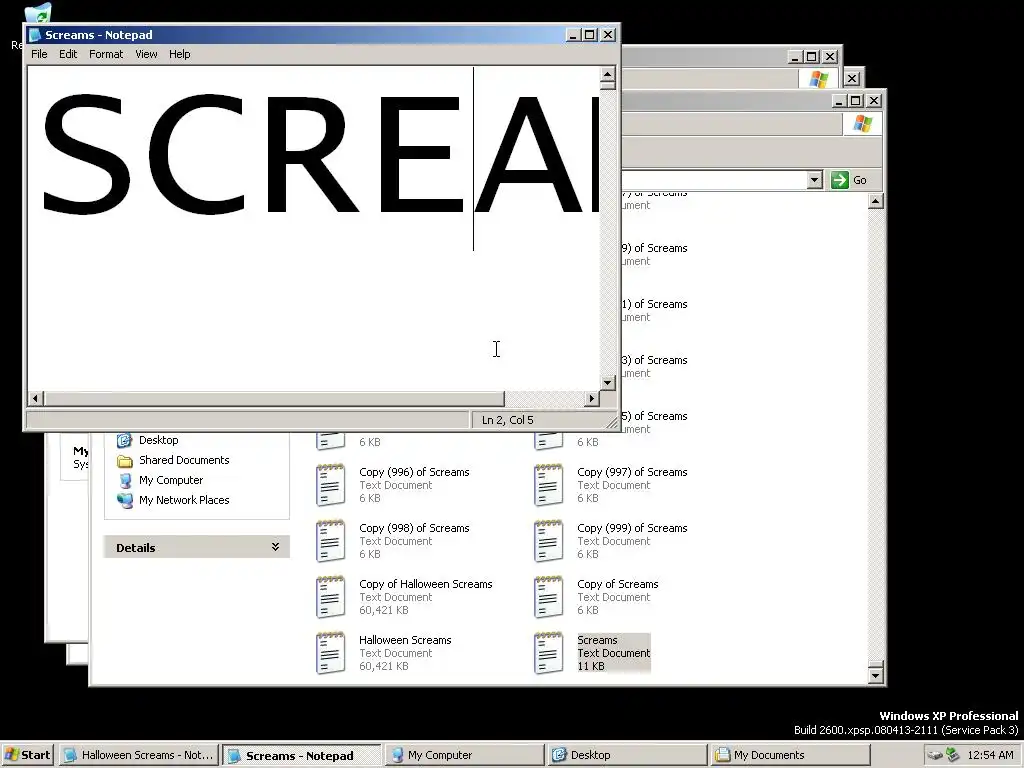Screen dimensions: 1024x768
Task: Click network connection tray icon
Action: tap(953, 756)
